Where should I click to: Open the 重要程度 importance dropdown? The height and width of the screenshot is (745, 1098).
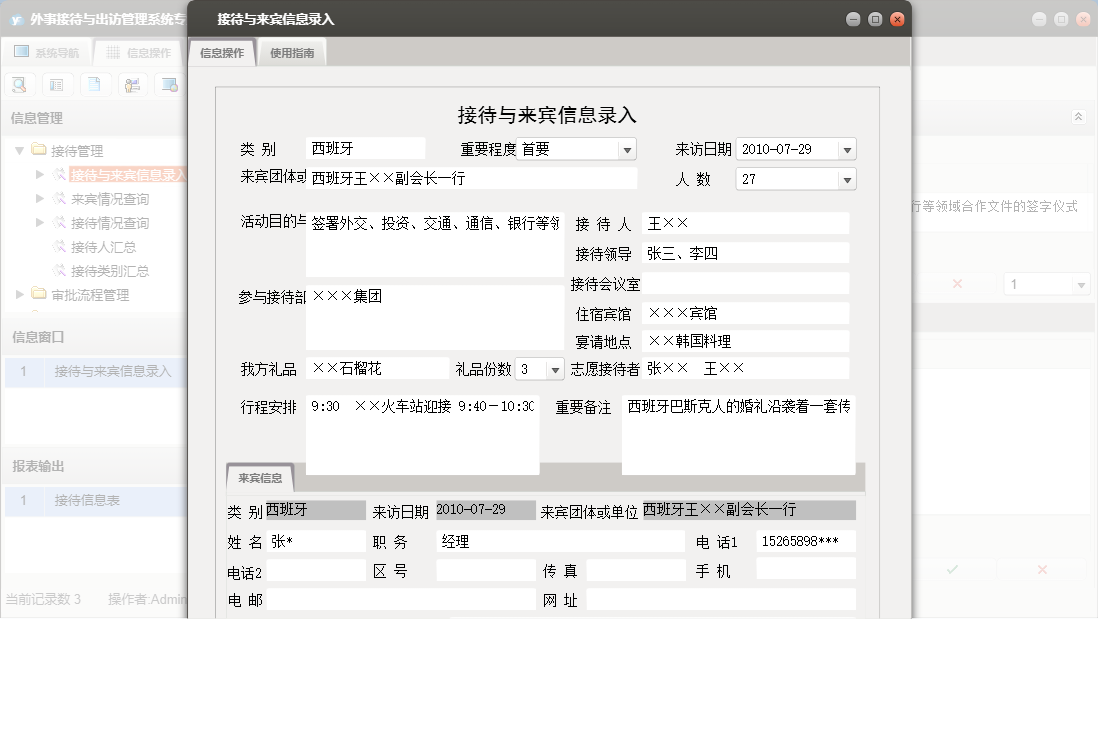[627, 148]
